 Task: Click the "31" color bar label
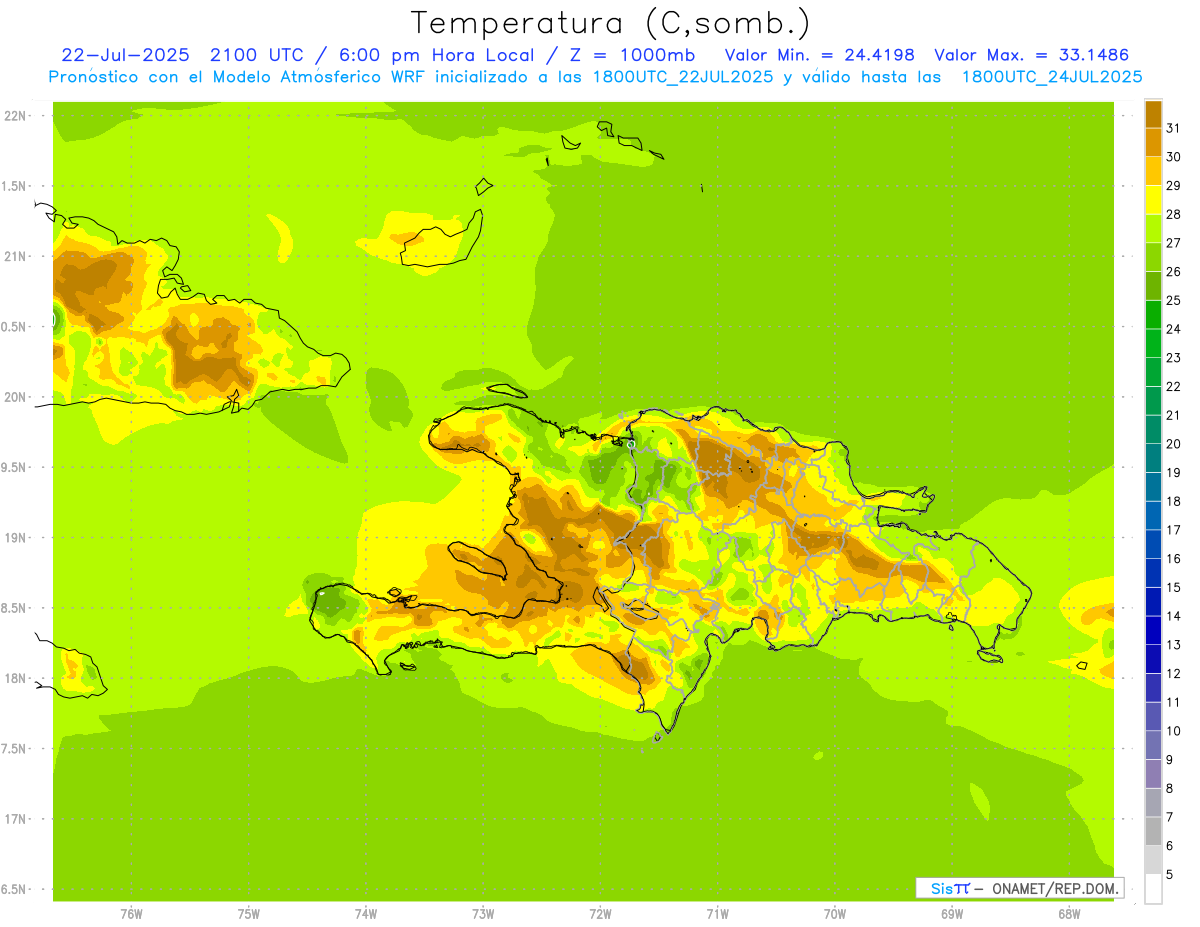pyautogui.click(x=1173, y=128)
